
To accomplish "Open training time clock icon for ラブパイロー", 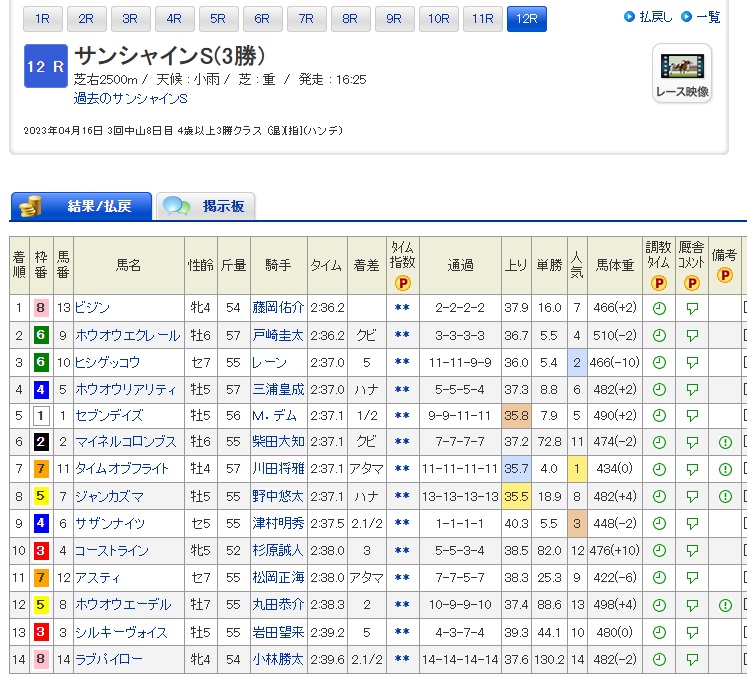I will click(x=658, y=659).
